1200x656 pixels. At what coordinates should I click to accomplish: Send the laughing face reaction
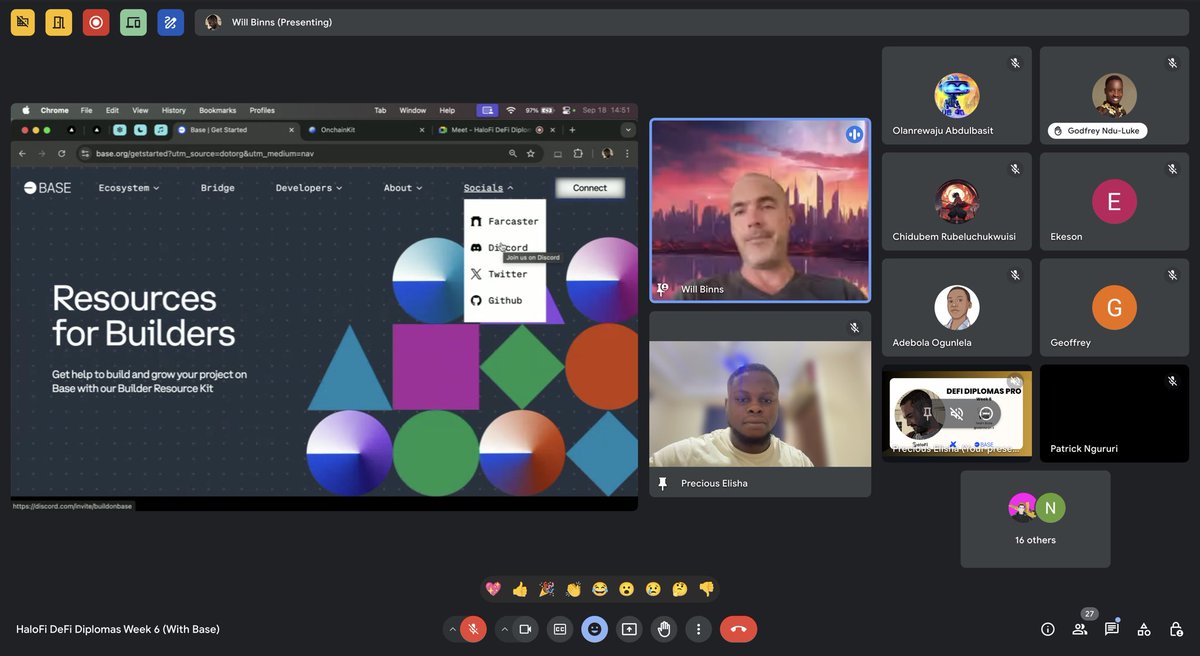[600, 590]
